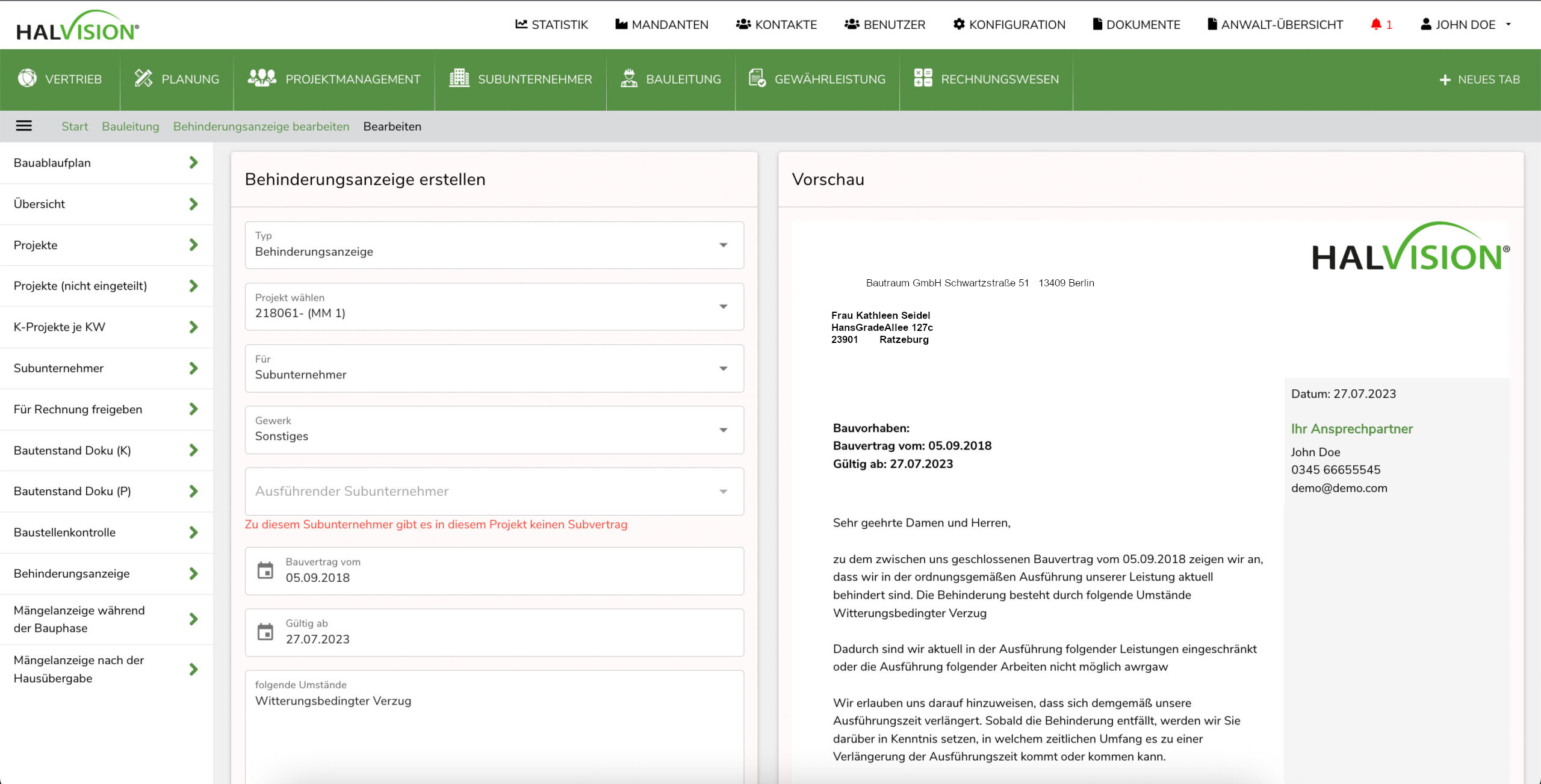Click the Benutzer users icon
1541x784 pixels.
(852, 24)
